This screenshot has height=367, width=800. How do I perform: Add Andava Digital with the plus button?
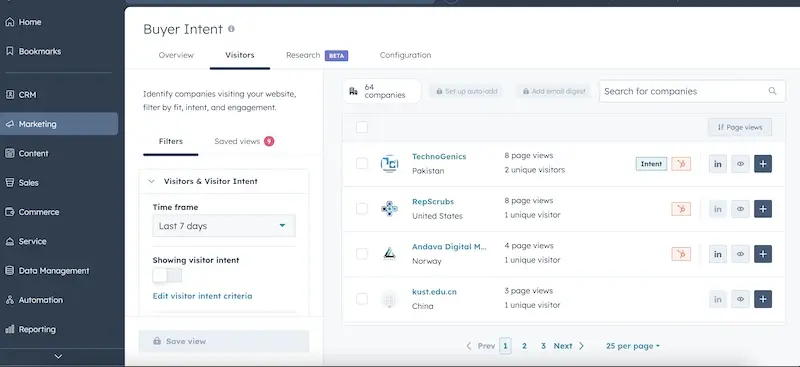(763, 254)
